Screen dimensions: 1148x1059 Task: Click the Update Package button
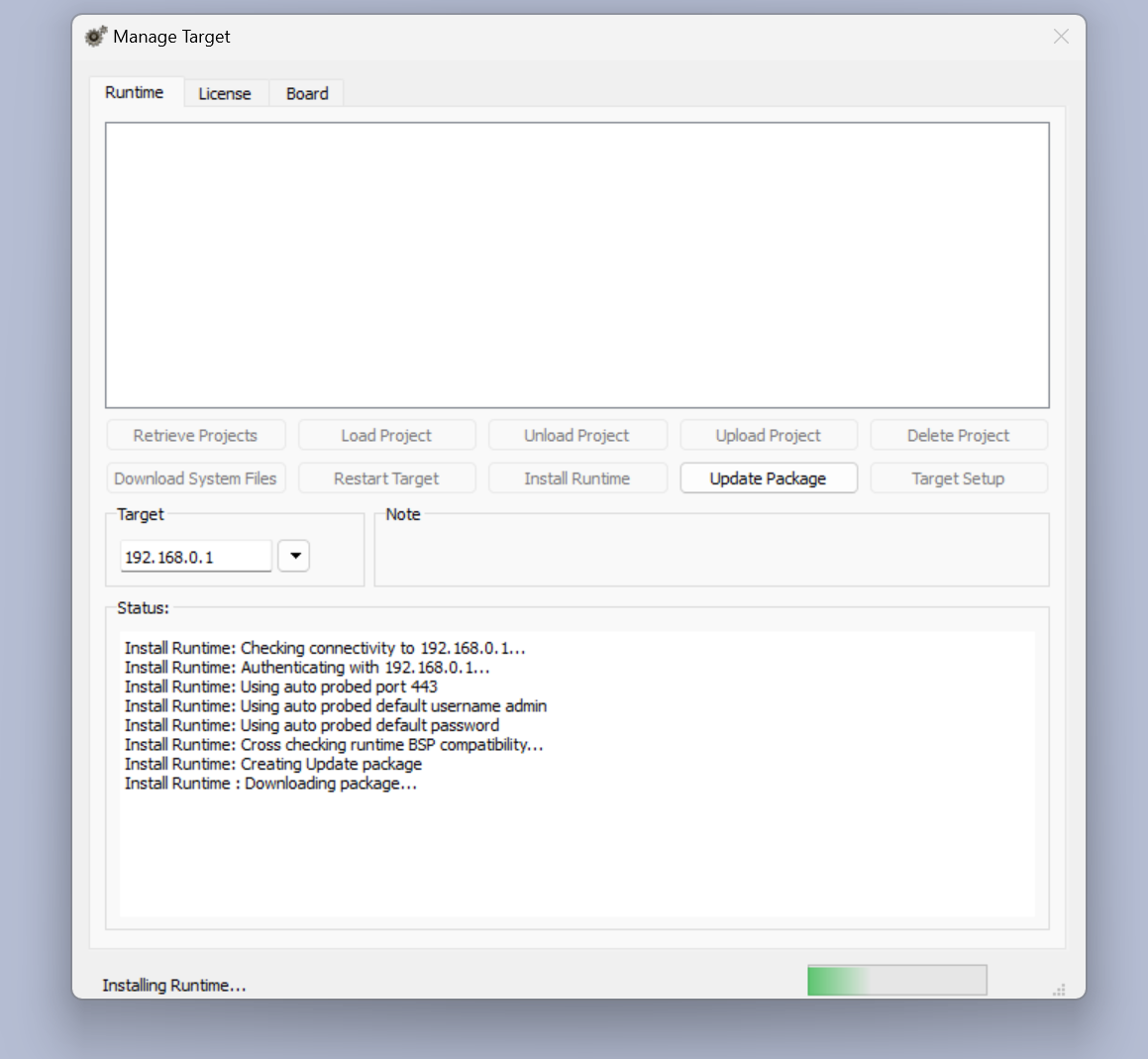(x=768, y=478)
